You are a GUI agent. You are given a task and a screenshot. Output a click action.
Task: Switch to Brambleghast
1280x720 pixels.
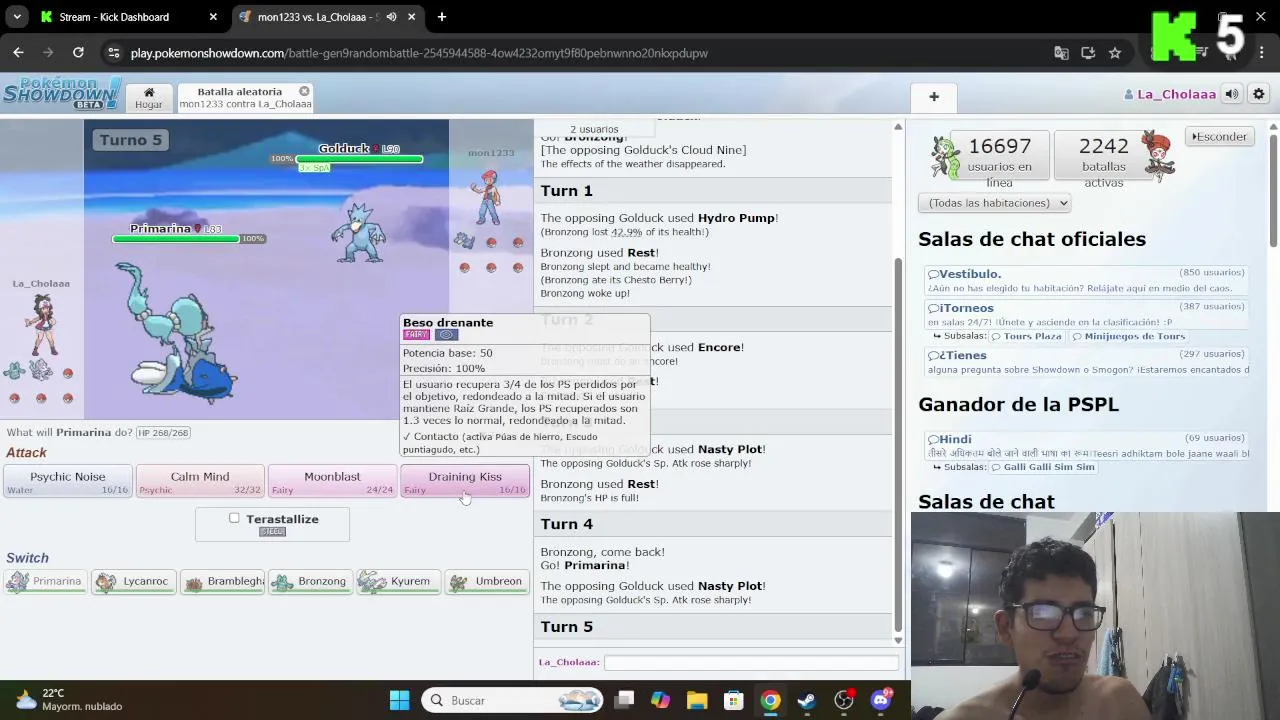[x=222, y=581]
